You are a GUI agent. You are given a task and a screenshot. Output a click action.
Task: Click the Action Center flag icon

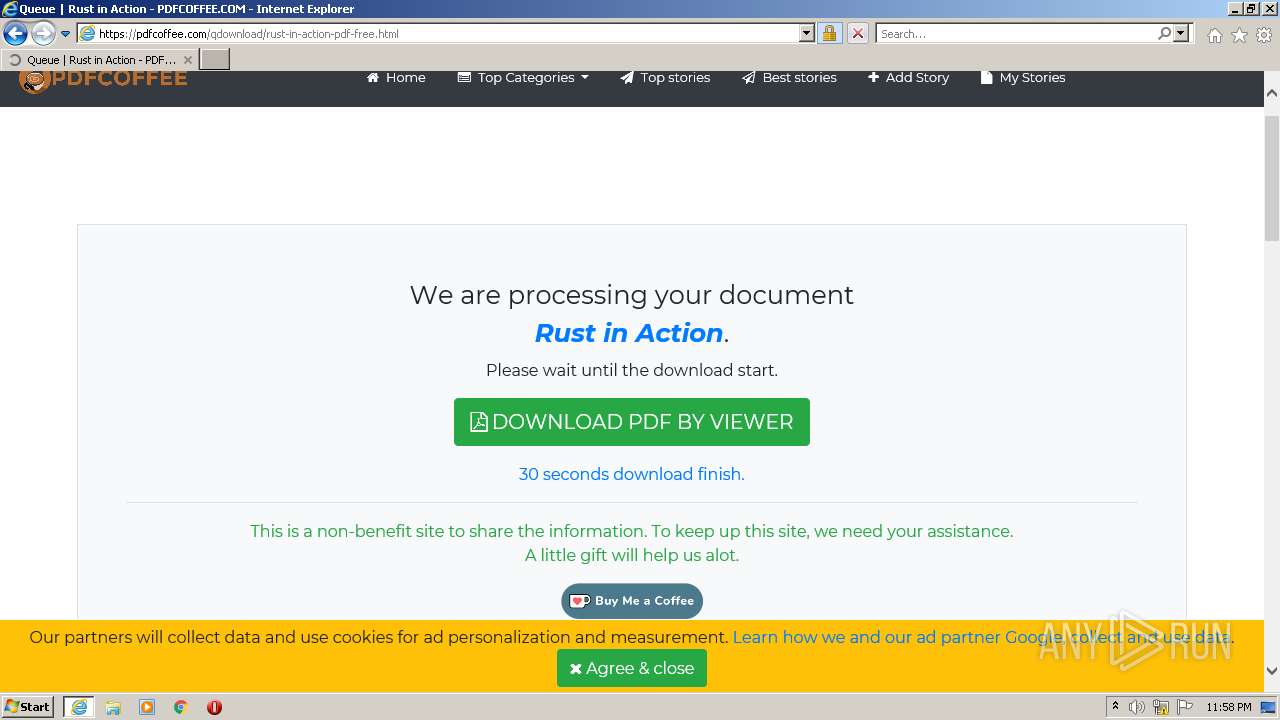point(1184,707)
